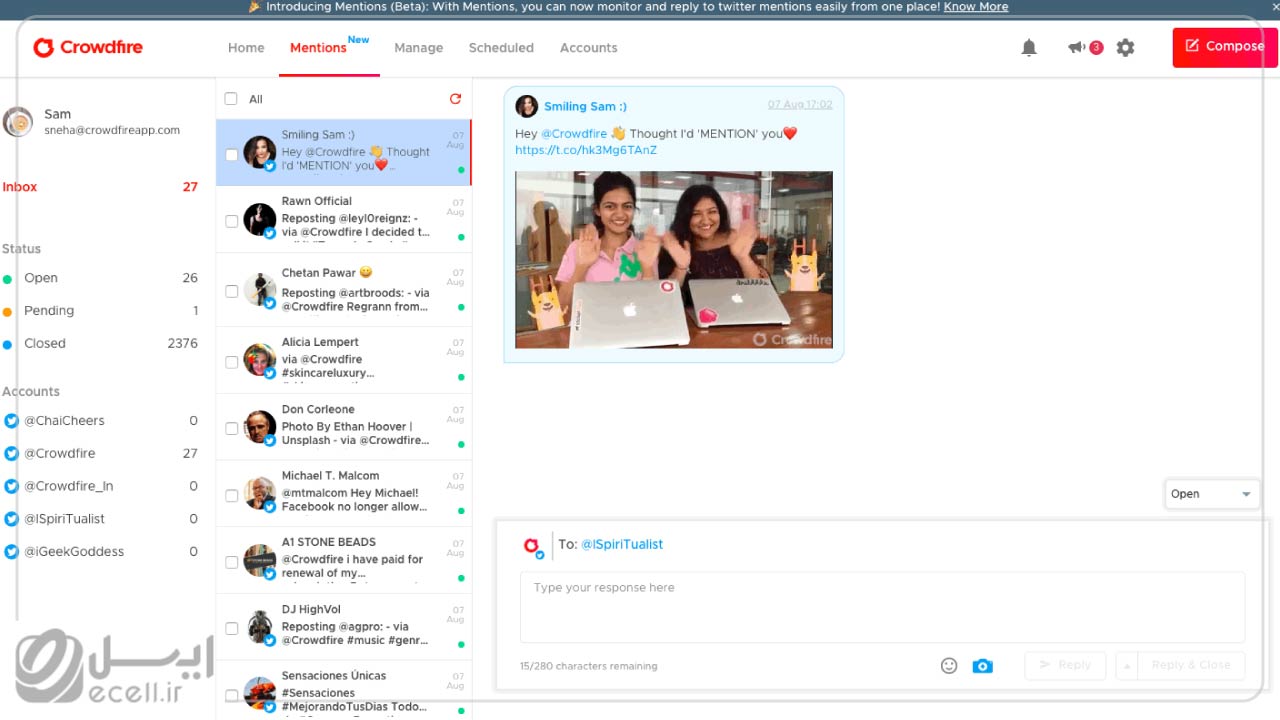Viewport: 1280px width, 720px height.
Task: Click the @Crowdfire mention in the tweet
Action: point(574,134)
